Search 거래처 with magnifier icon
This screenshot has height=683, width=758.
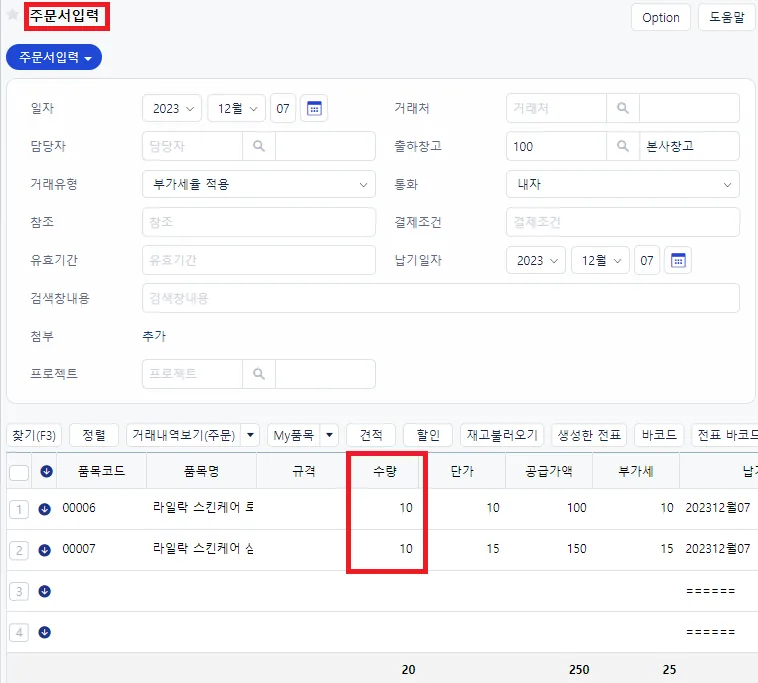pos(623,108)
